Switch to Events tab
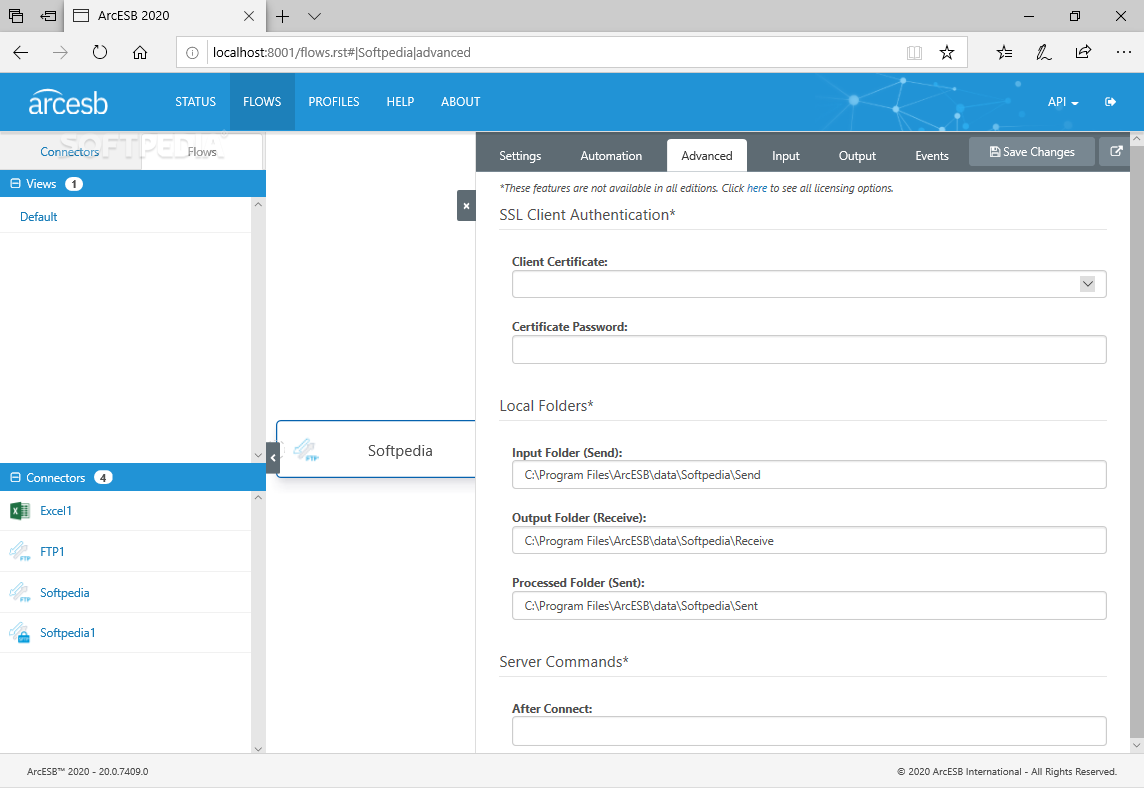This screenshot has height=788, width=1144. (x=932, y=155)
